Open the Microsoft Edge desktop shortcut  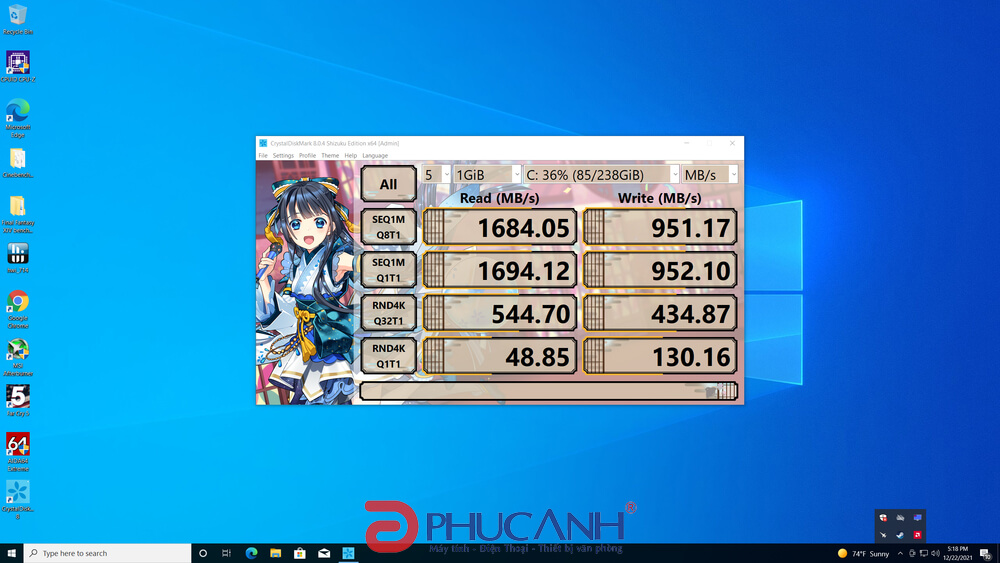(18, 118)
